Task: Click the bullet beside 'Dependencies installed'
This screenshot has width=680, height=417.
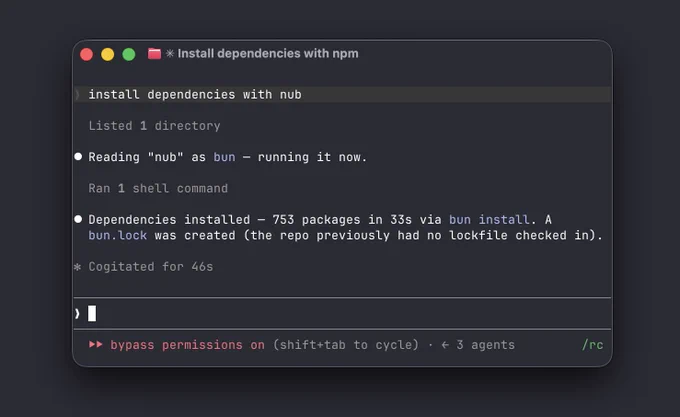Action: point(78,219)
